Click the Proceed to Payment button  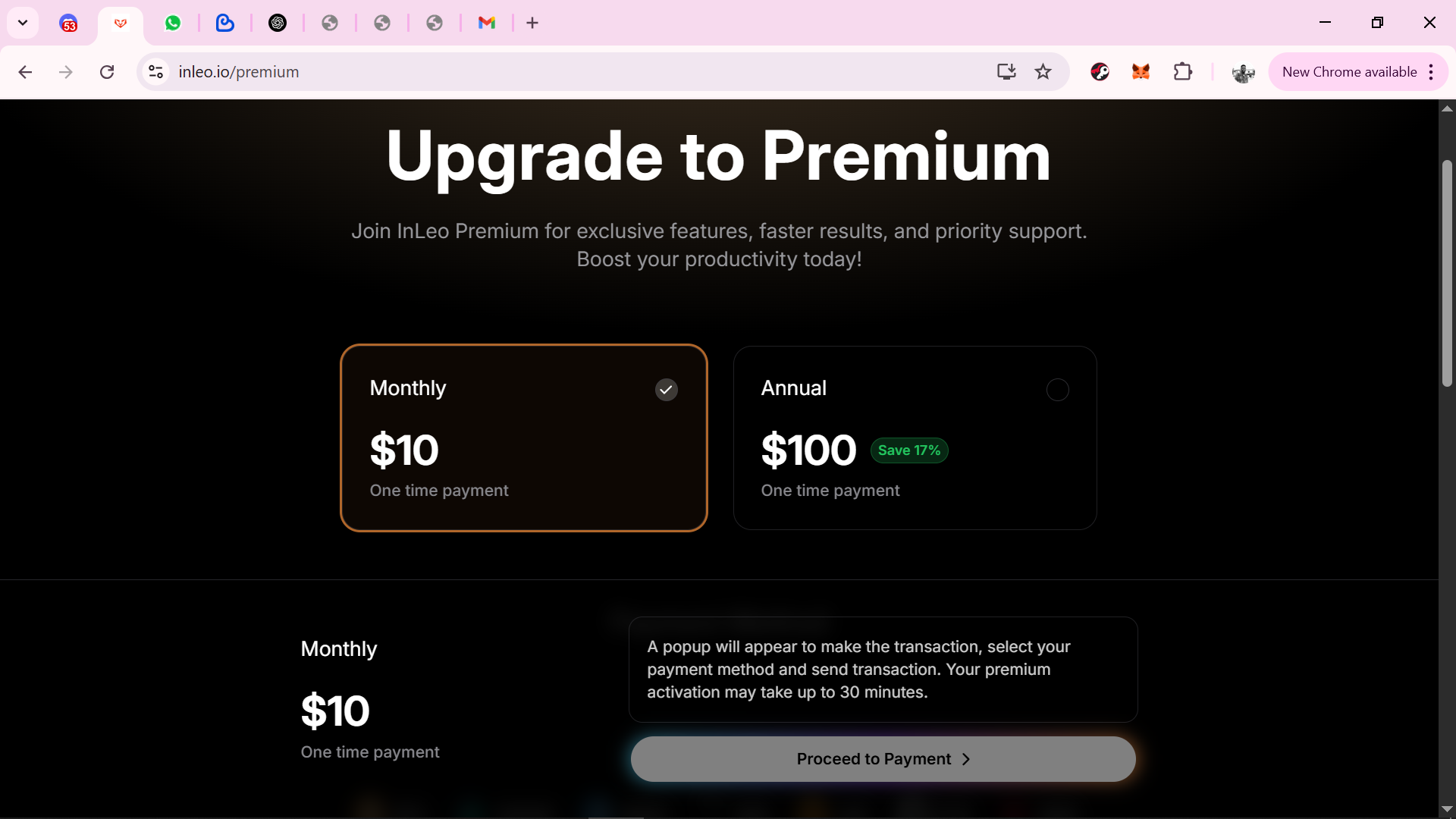[883, 759]
